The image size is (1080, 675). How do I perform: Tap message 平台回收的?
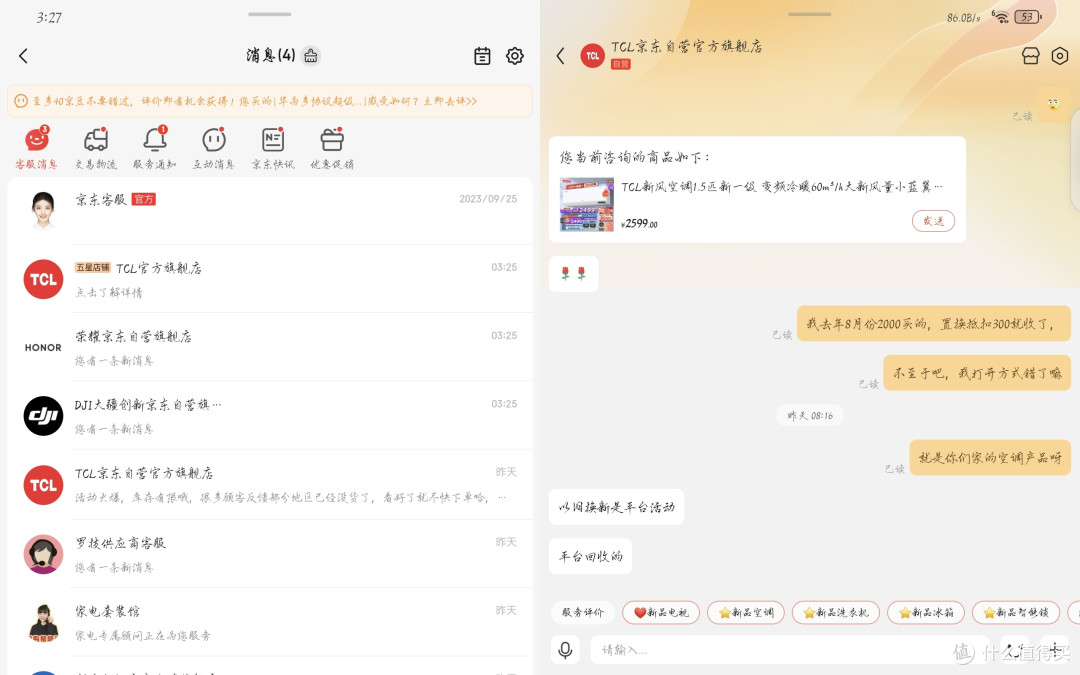[x=590, y=556]
